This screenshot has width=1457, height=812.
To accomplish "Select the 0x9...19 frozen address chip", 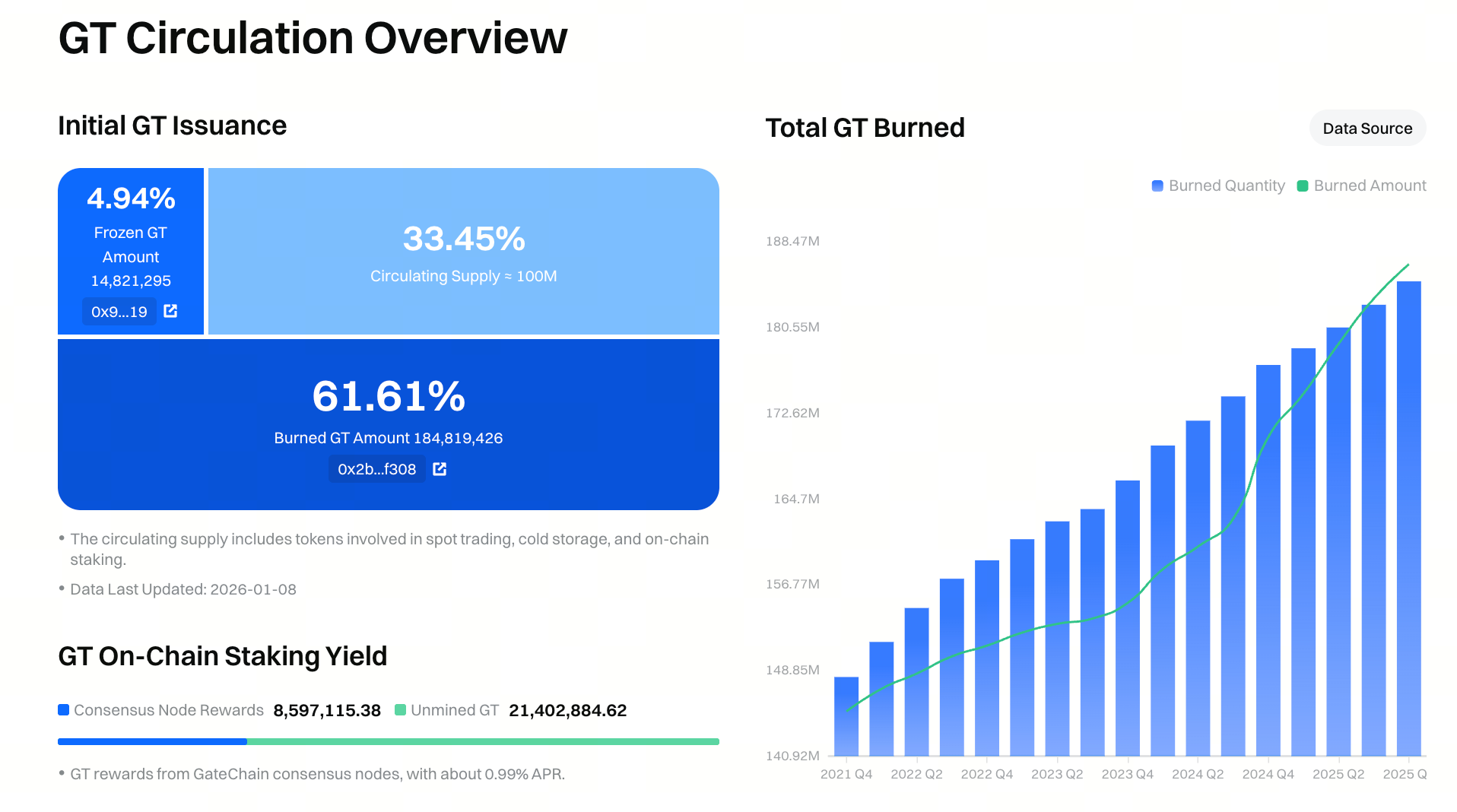I will click(119, 311).
